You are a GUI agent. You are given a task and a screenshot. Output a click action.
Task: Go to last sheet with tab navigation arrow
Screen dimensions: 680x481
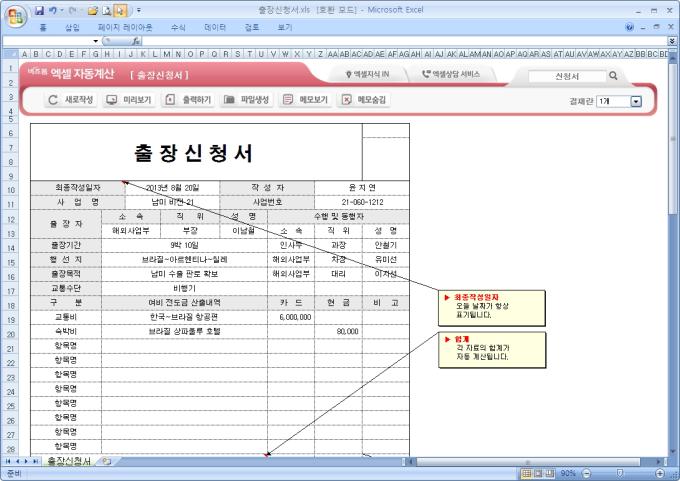[x=35, y=461]
